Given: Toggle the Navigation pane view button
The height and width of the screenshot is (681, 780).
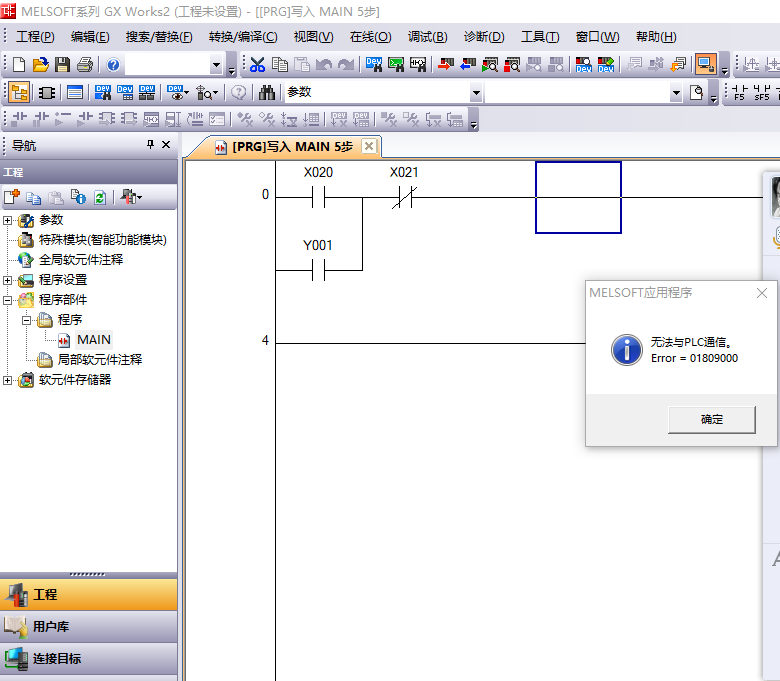Looking at the screenshot, I should [19, 93].
